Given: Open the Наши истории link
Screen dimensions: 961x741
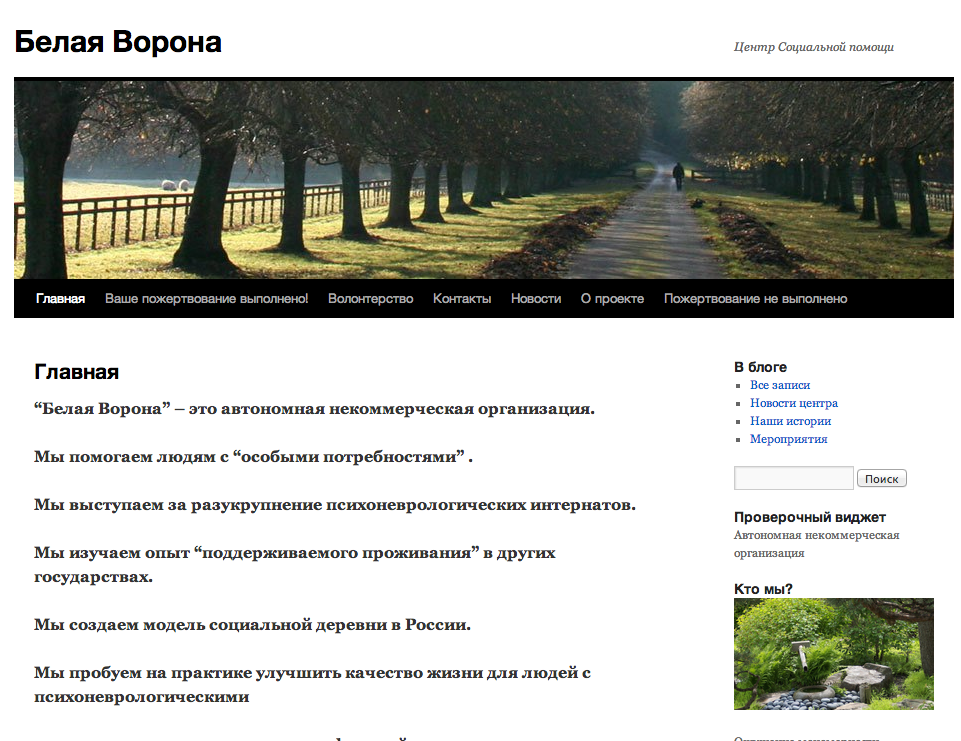Looking at the screenshot, I should [x=790, y=421].
